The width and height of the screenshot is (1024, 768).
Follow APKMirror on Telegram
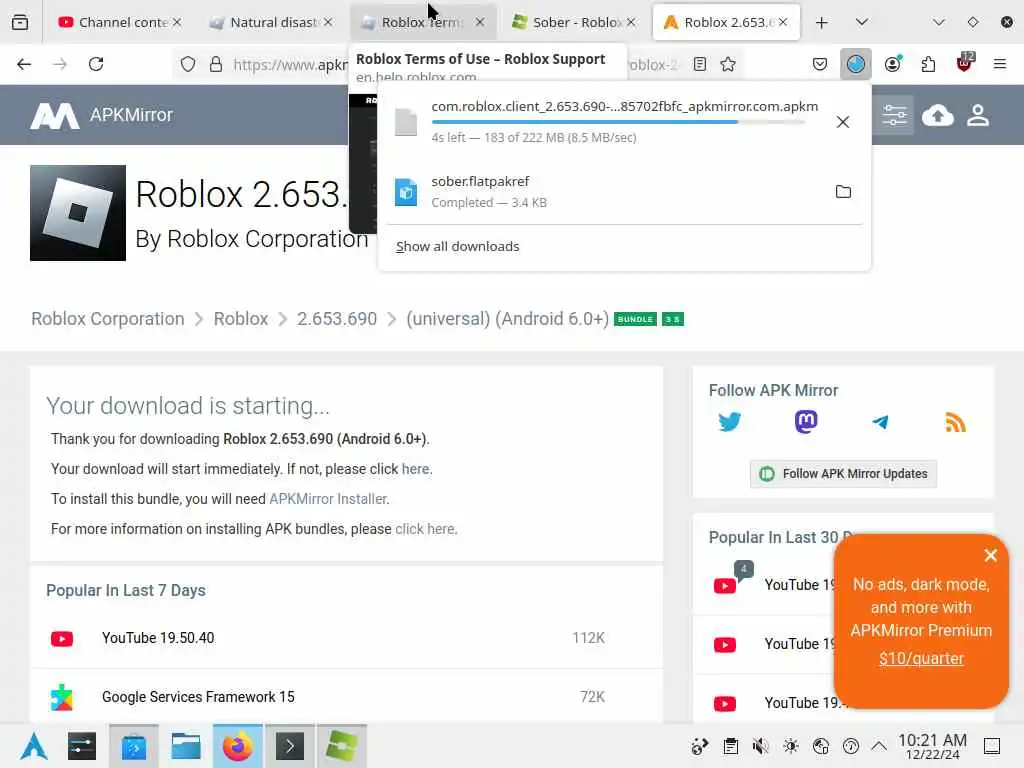tap(880, 422)
